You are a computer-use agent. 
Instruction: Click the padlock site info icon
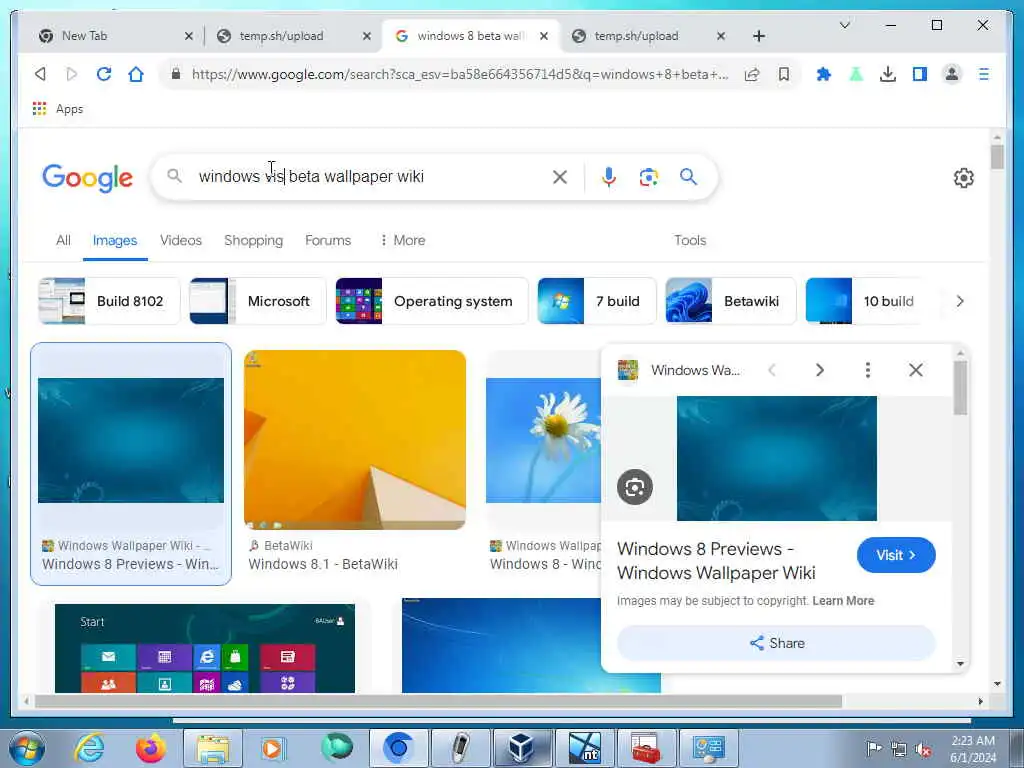(176, 74)
